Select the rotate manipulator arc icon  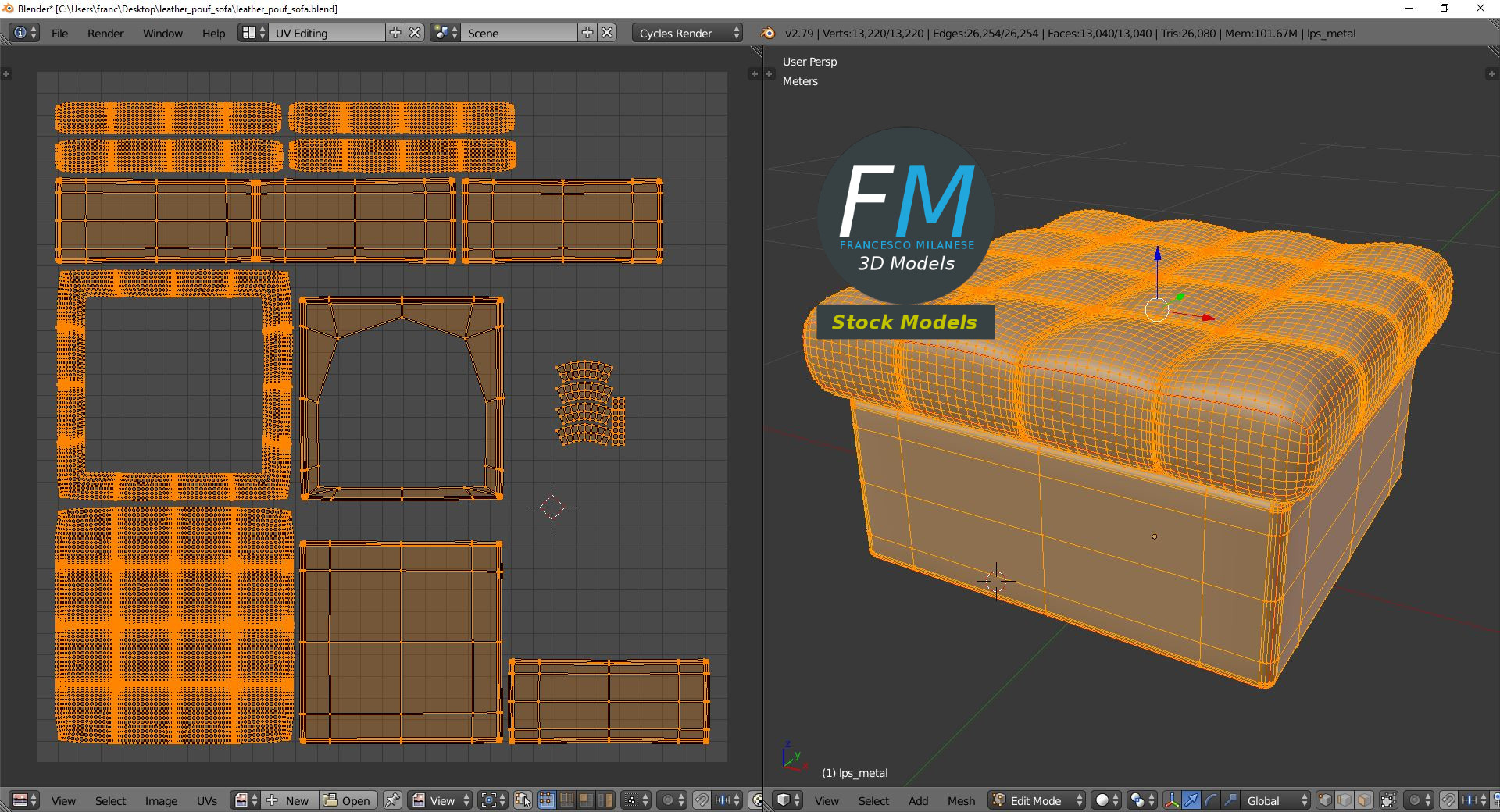click(x=1210, y=800)
